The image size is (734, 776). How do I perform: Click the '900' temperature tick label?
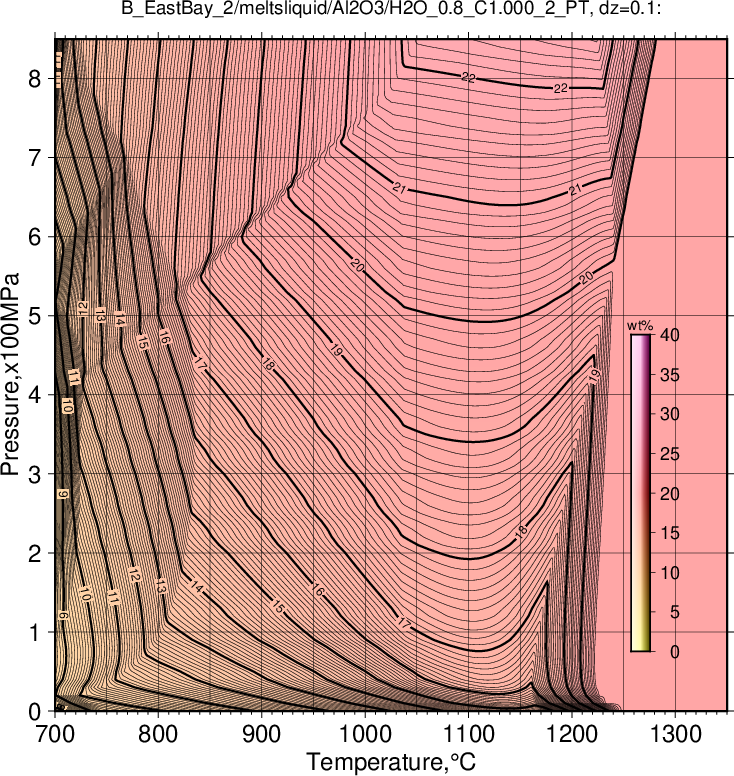pyautogui.click(x=261, y=734)
